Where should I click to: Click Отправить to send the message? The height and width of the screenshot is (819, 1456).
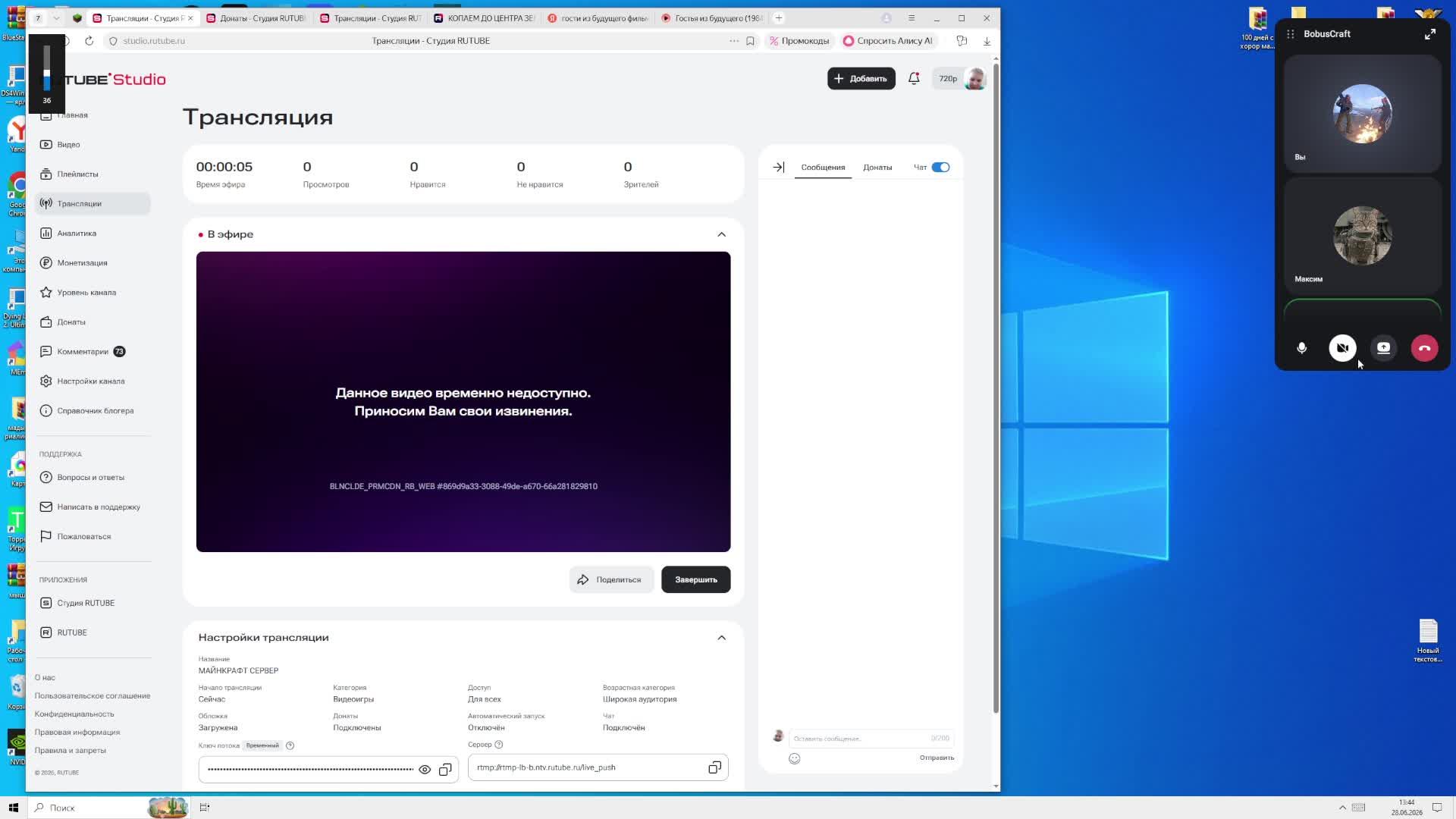click(x=937, y=758)
